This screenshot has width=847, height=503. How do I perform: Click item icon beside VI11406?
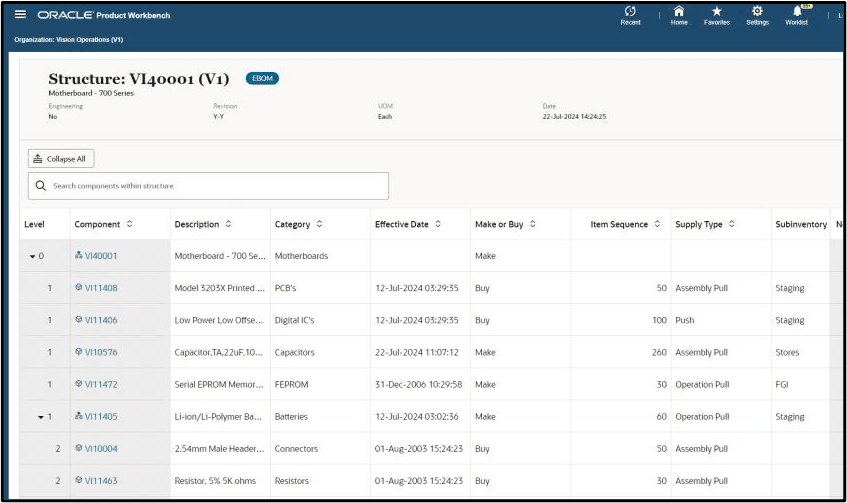[x=78, y=320]
